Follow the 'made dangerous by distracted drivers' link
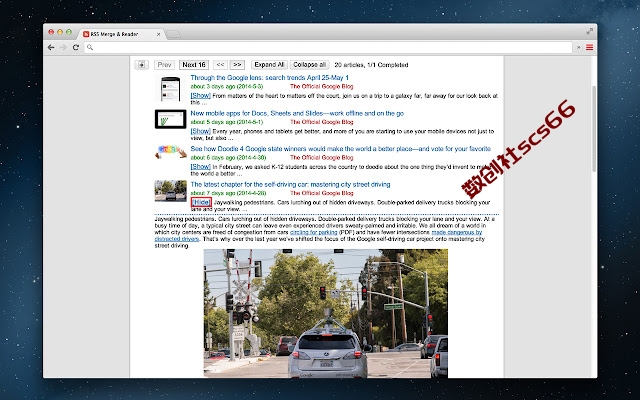 click(x=457, y=232)
